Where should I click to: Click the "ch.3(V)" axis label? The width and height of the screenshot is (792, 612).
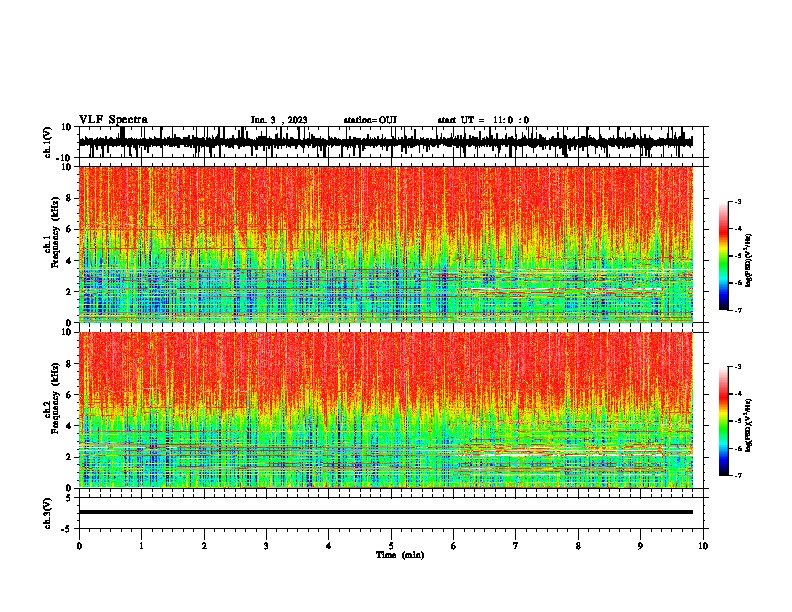48,513
